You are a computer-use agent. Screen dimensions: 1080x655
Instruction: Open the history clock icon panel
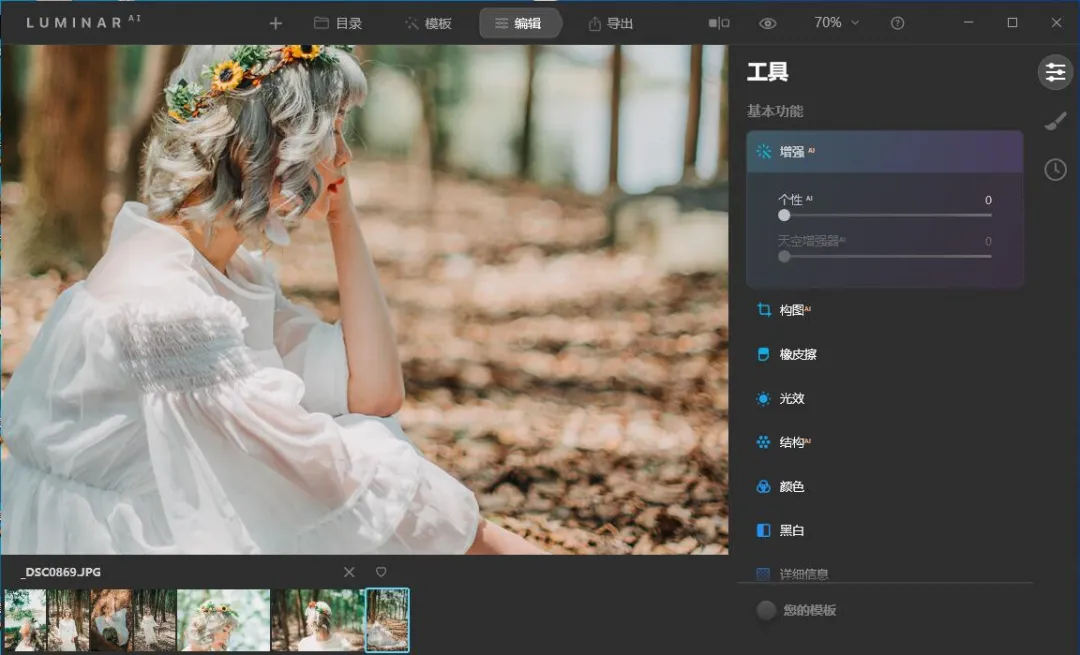tap(1055, 169)
